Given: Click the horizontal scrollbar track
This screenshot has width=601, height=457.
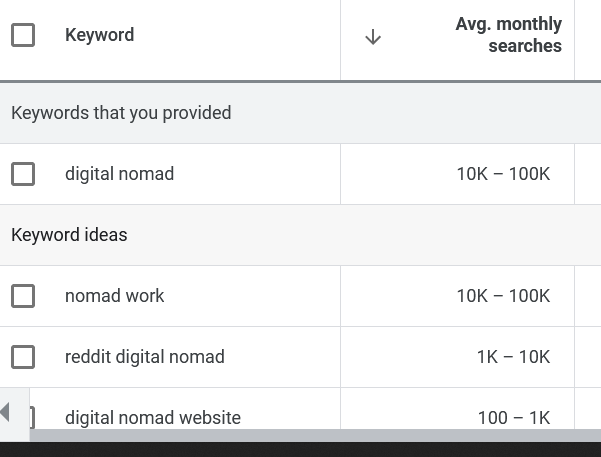Looking at the screenshot, I should click(300, 435).
